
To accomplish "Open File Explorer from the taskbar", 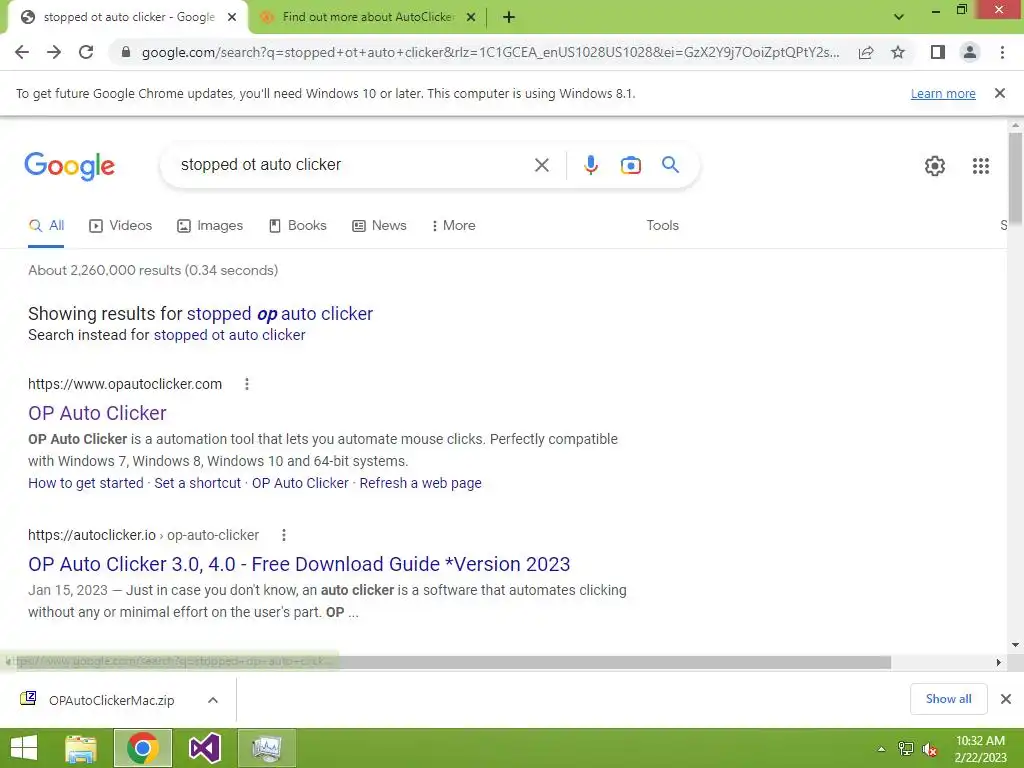I will [x=81, y=748].
